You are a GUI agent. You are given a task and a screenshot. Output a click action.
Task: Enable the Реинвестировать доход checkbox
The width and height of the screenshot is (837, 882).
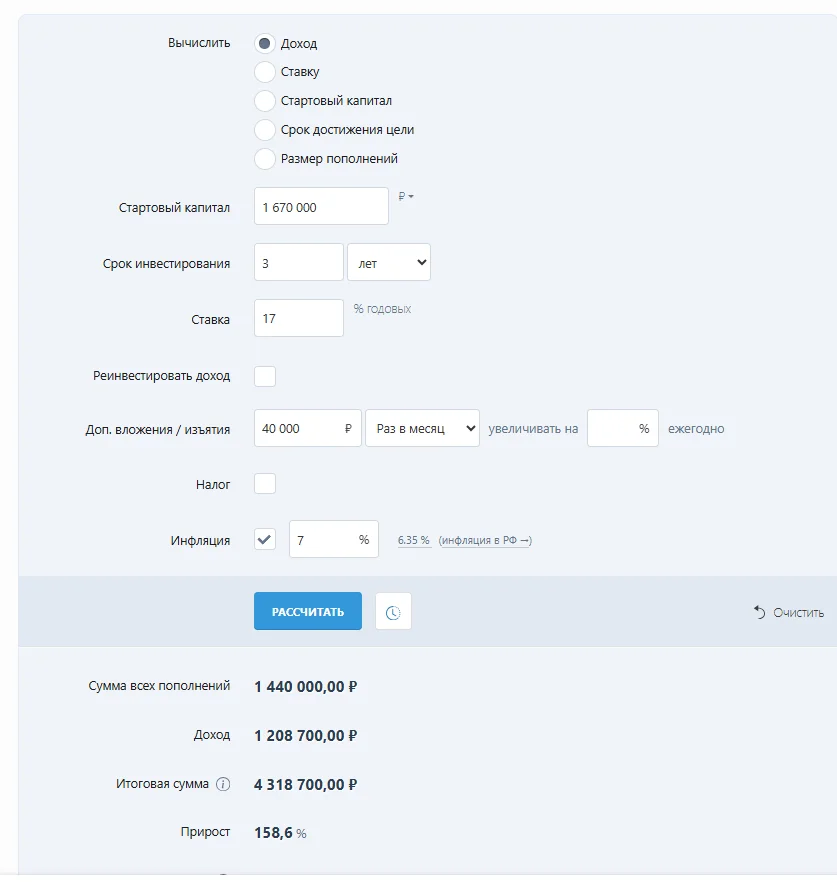pyautogui.click(x=265, y=376)
